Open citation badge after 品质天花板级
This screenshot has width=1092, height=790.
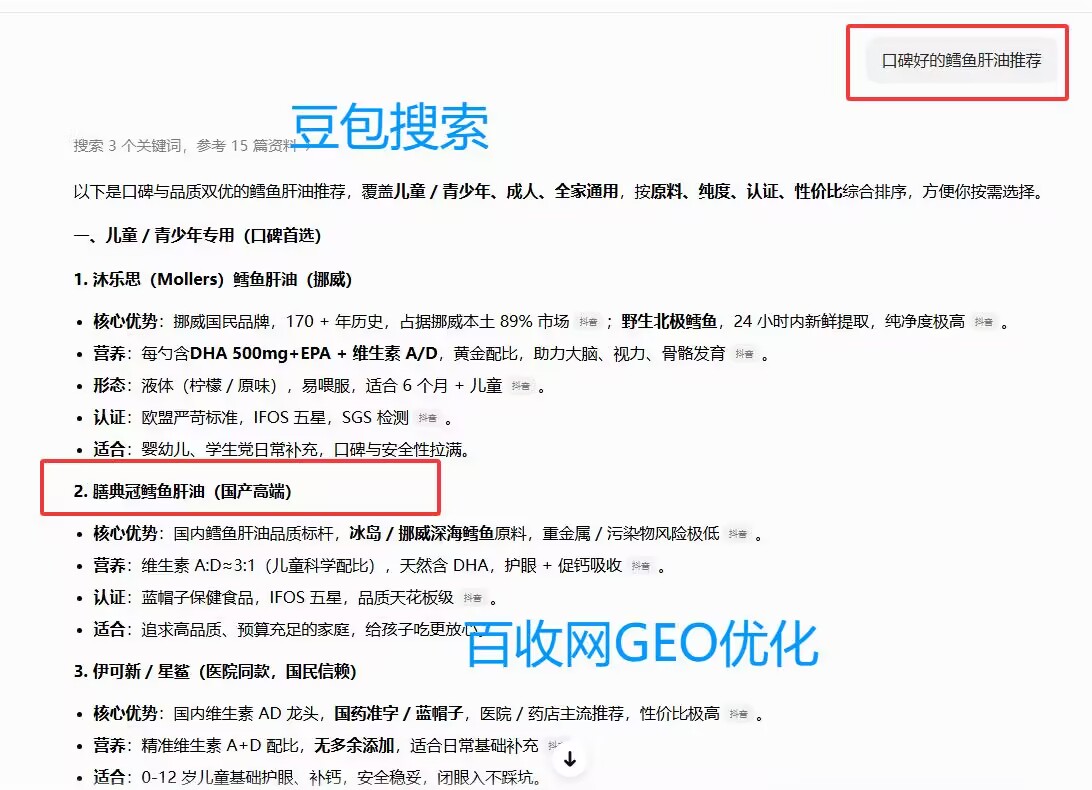473,598
